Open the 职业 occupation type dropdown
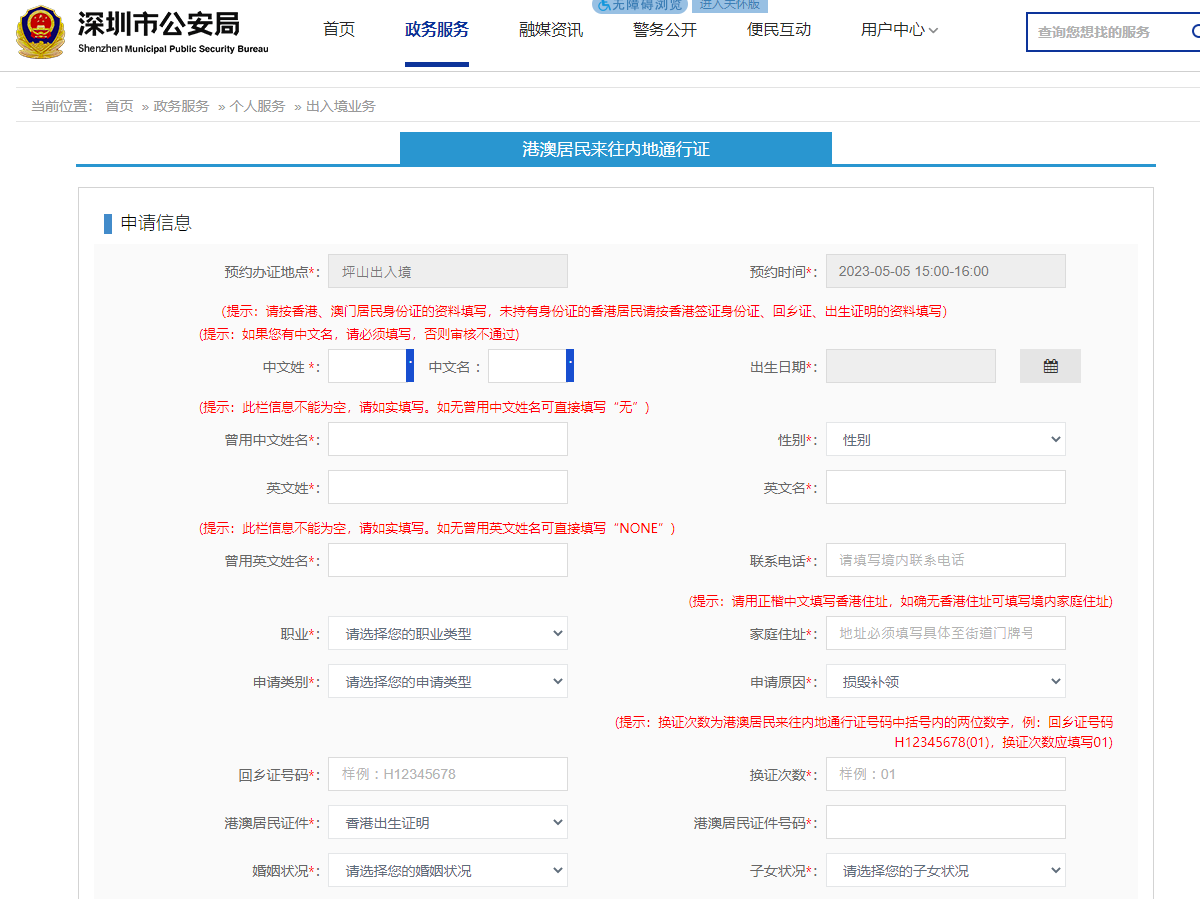 point(447,633)
